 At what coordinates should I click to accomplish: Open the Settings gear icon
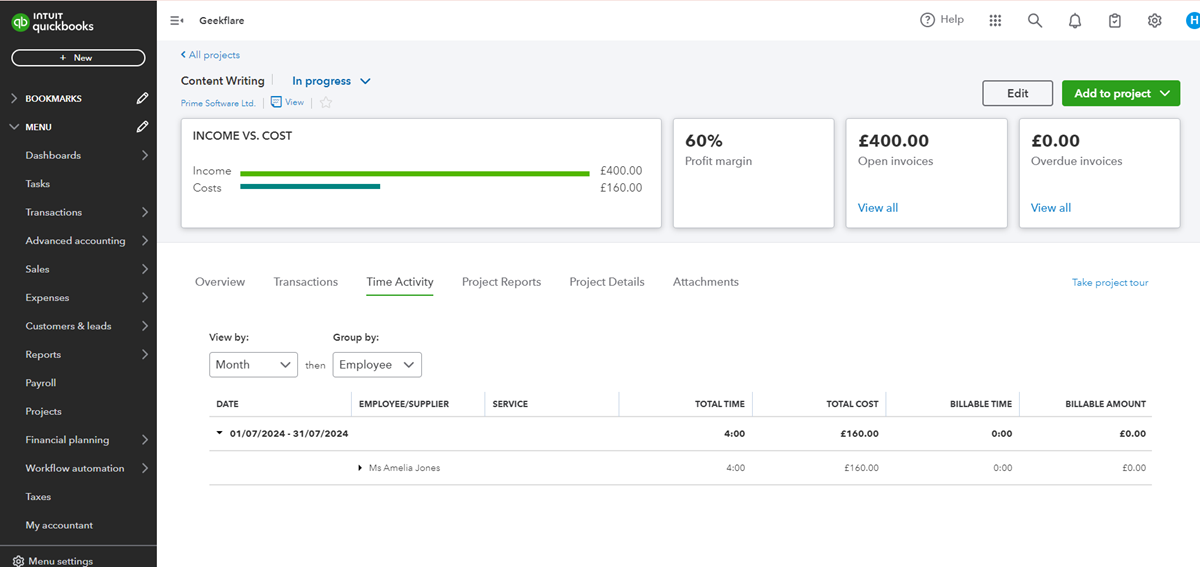(x=1155, y=20)
